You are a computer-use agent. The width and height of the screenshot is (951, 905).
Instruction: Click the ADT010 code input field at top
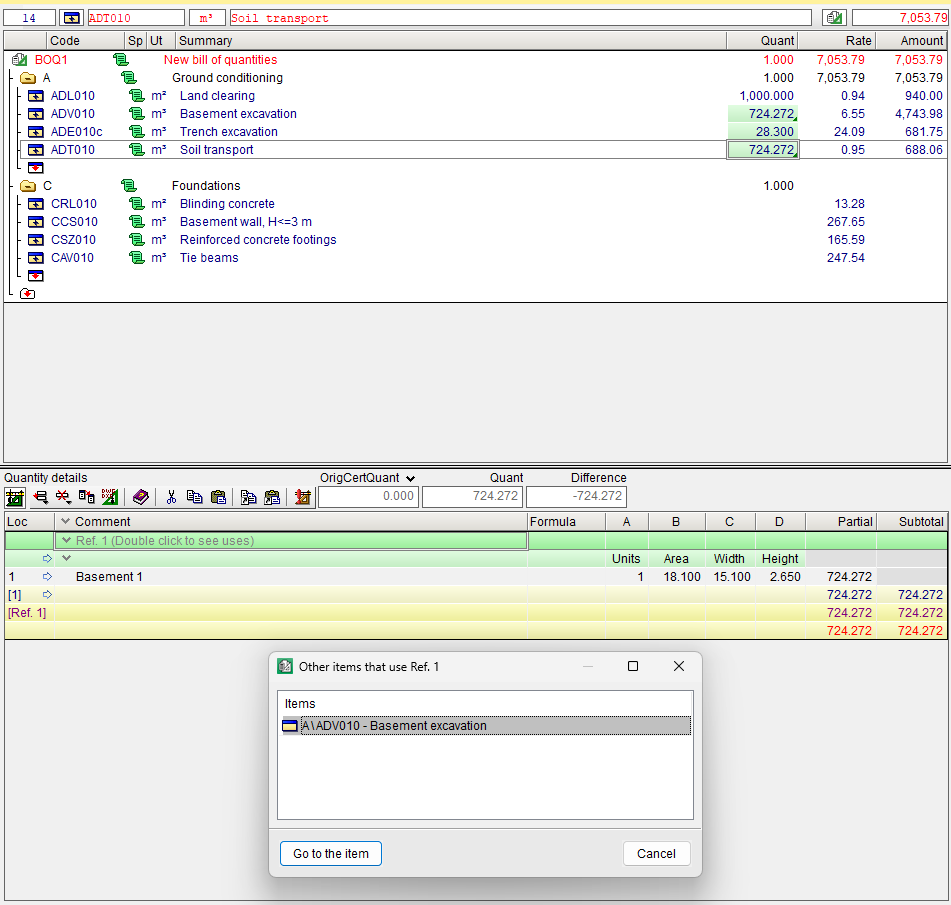point(136,18)
